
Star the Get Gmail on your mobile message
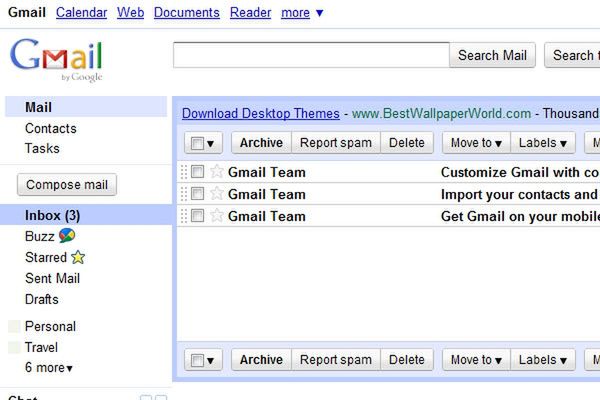click(x=217, y=216)
